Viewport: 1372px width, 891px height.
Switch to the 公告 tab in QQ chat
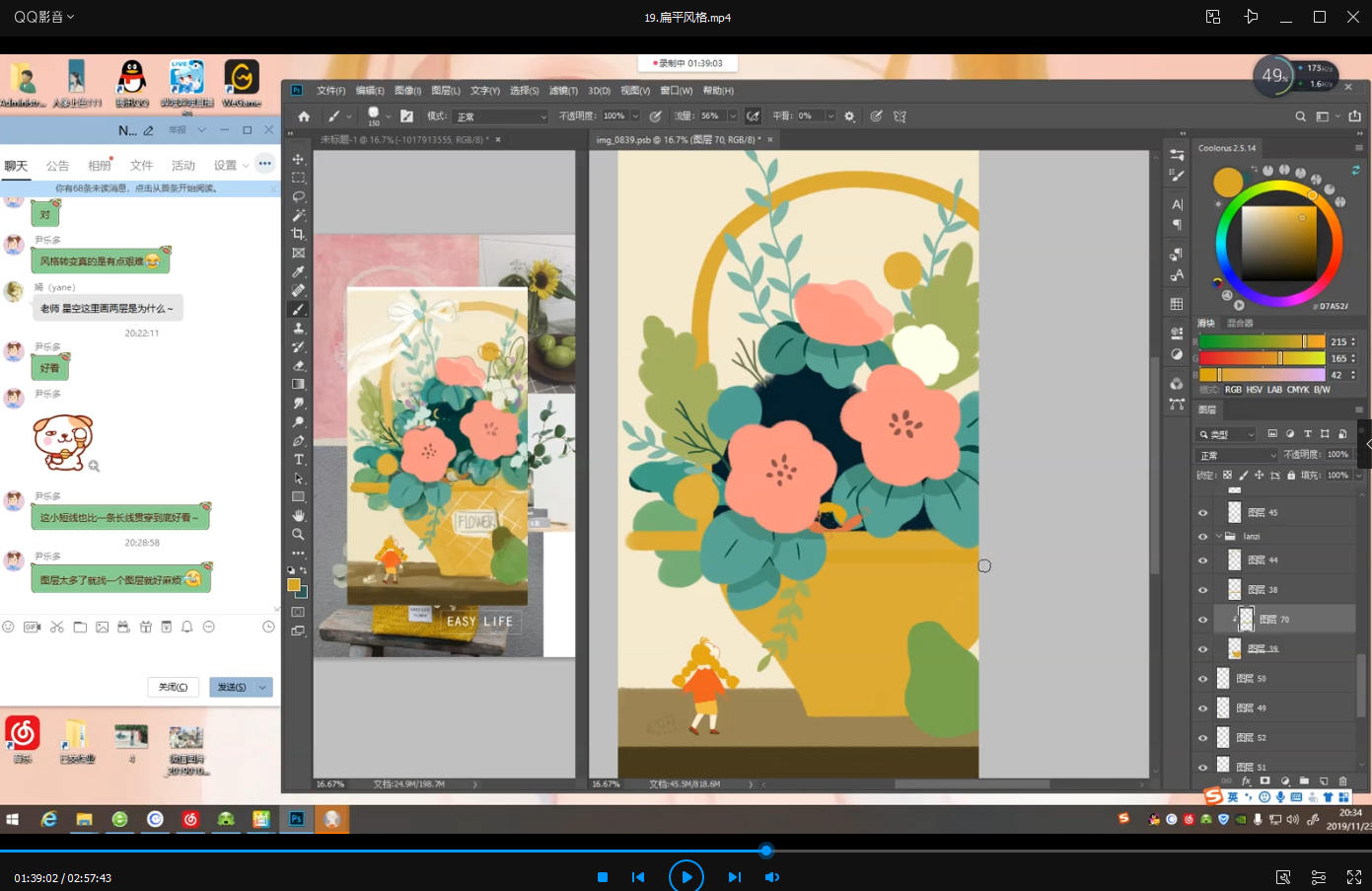tap(57, 165)
